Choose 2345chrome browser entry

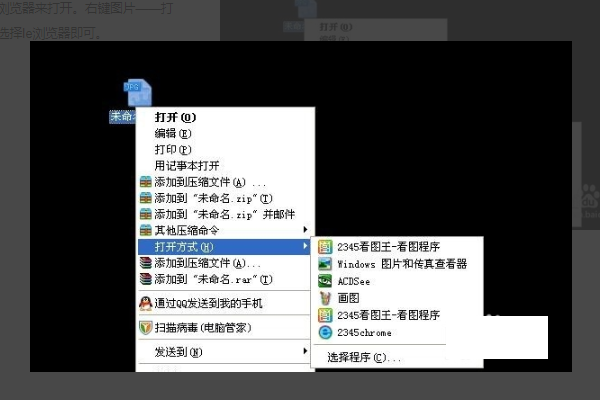pos(364,332)
